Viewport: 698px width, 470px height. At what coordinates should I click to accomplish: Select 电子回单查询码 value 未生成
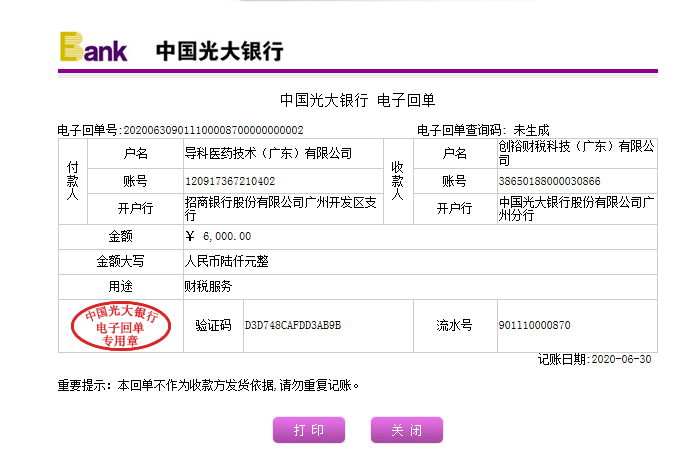531,130
